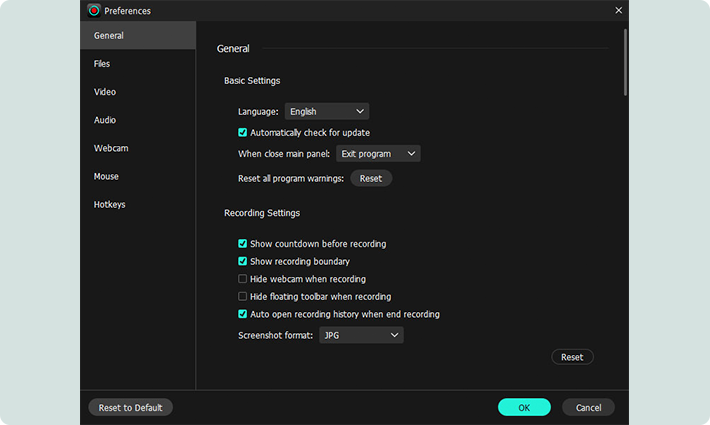This screenshot has width=710, height=425.
Task: Click the 'Reset all program warnings:' label
Action: pos(291,178)
